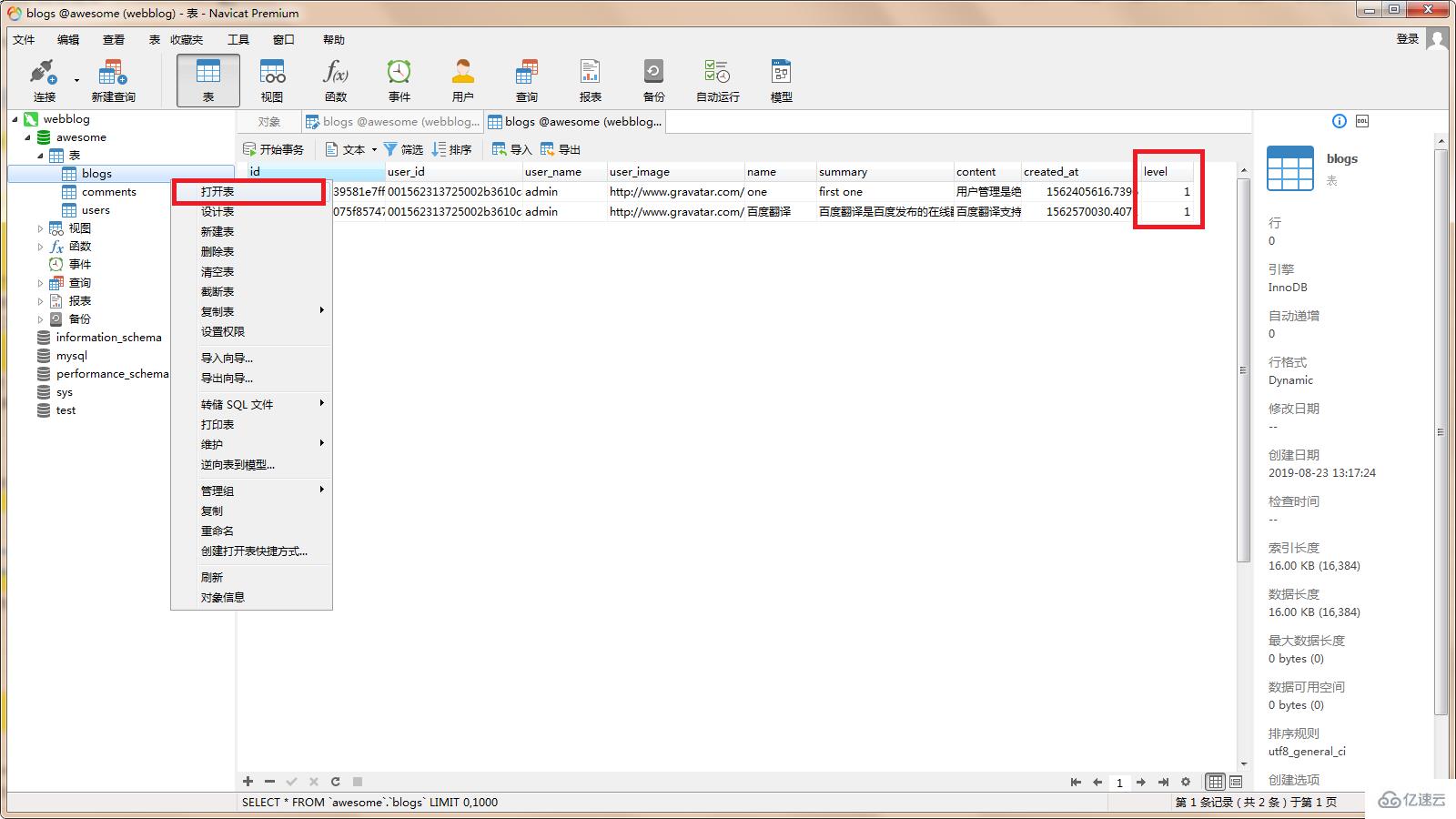Open the Query (查询) toolbar icon
1456x819 pixels.
coord(527,80)
